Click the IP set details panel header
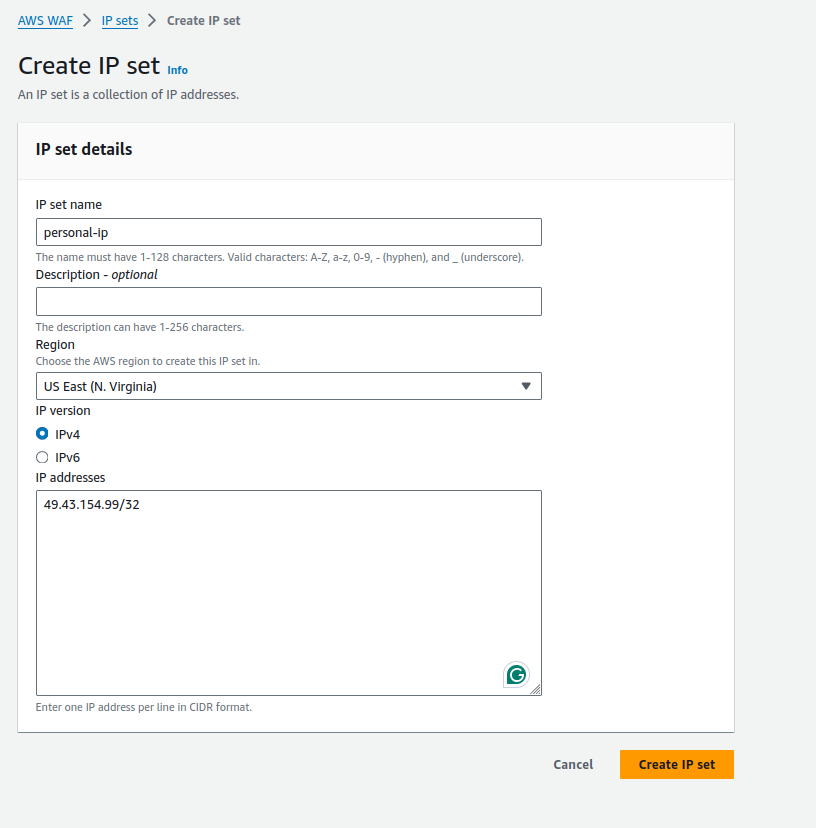Screen dimensions: 816x828 pyautogui.click(x=84, y=149)
